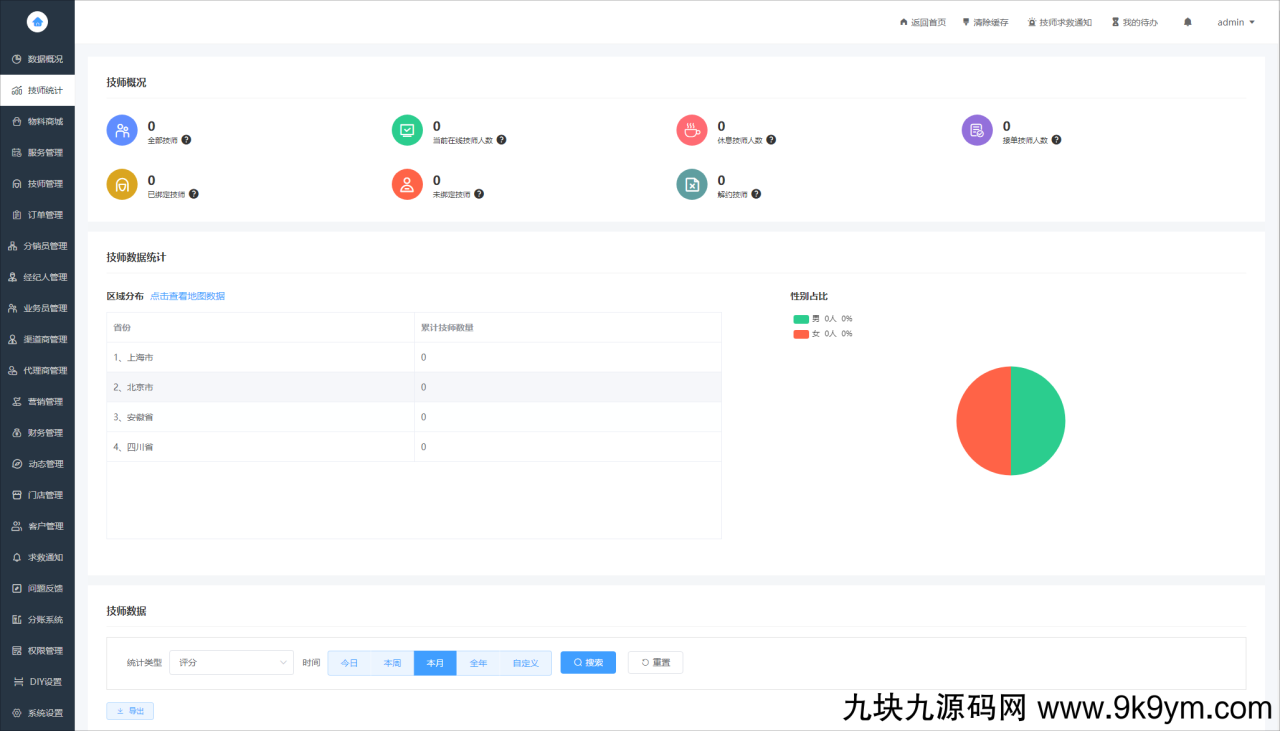Click the orange 未绑定技师 person icon
The height and width of the screenshot is (731, 1280).
[407, 184]
